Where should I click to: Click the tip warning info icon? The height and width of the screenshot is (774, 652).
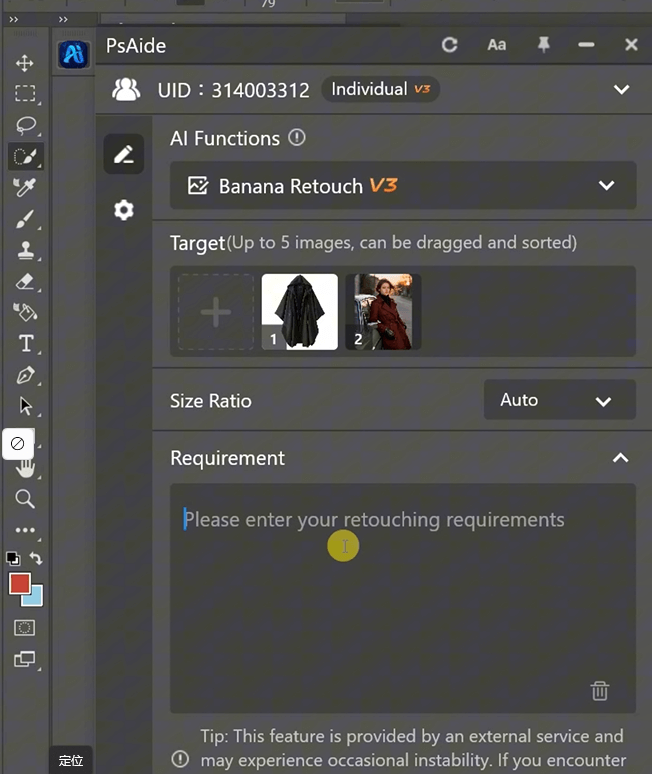(180, 759)
